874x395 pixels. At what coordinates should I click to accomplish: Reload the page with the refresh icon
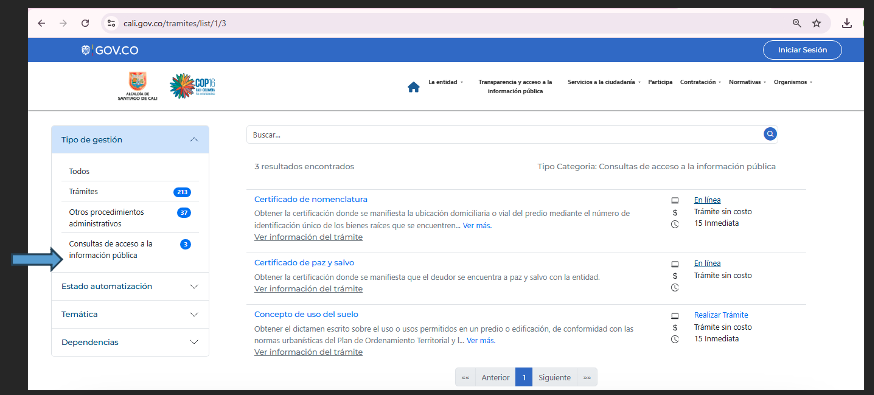pos(85,23)
